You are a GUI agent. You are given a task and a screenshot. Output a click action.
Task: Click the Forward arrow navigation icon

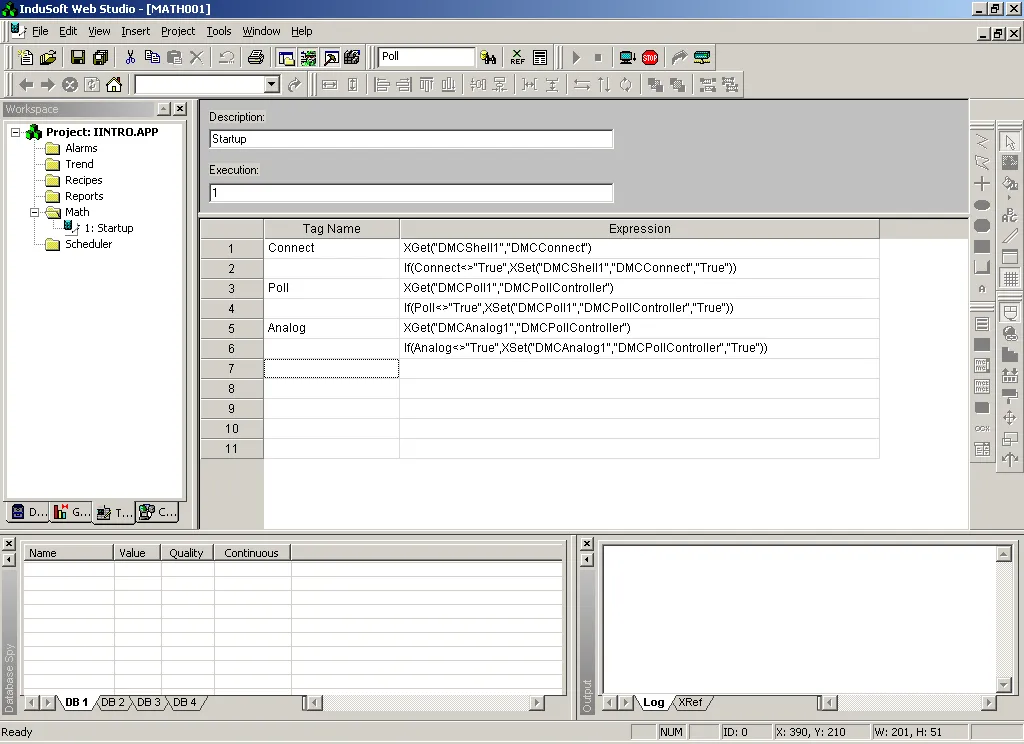pyautogui.click(x=48, y=84)
